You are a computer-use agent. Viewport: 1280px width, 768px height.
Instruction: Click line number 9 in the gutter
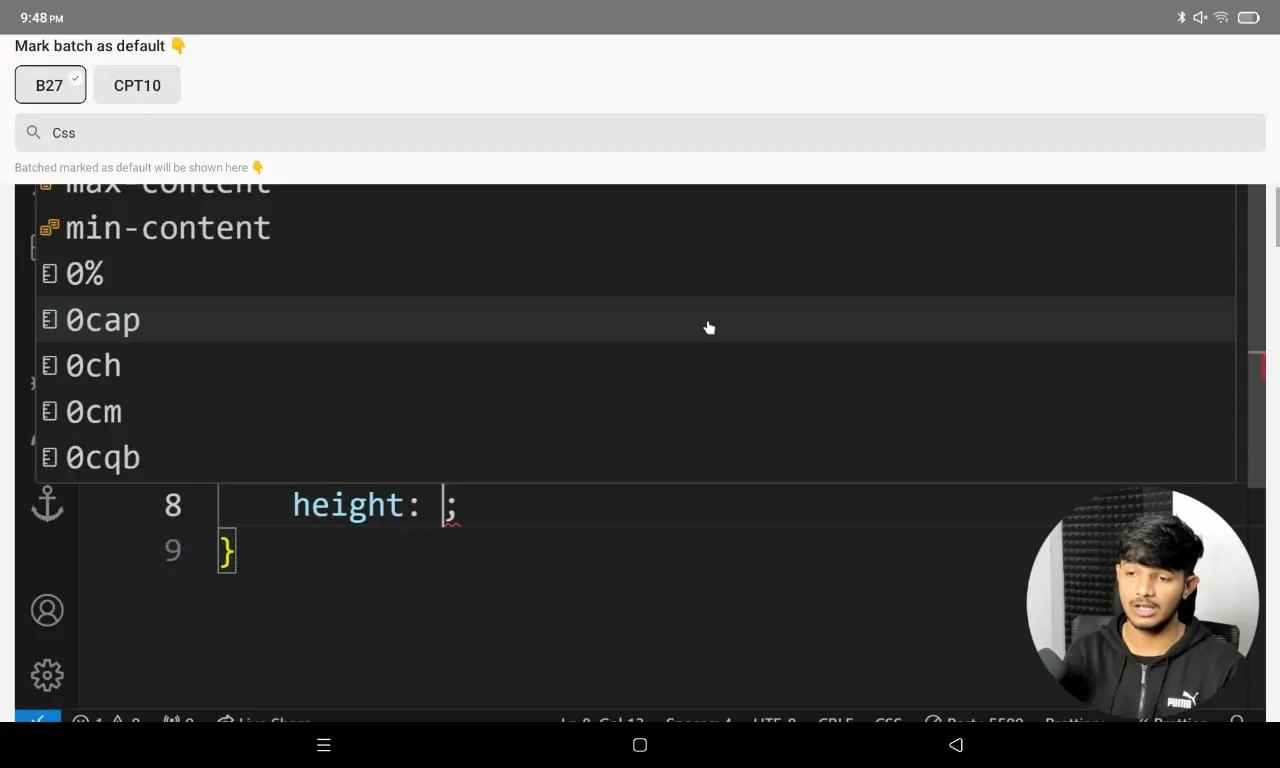173,551
